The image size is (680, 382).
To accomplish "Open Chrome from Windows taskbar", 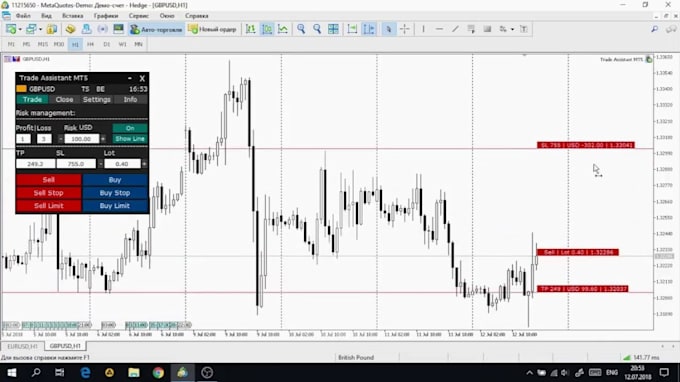I will click(158, 372).
